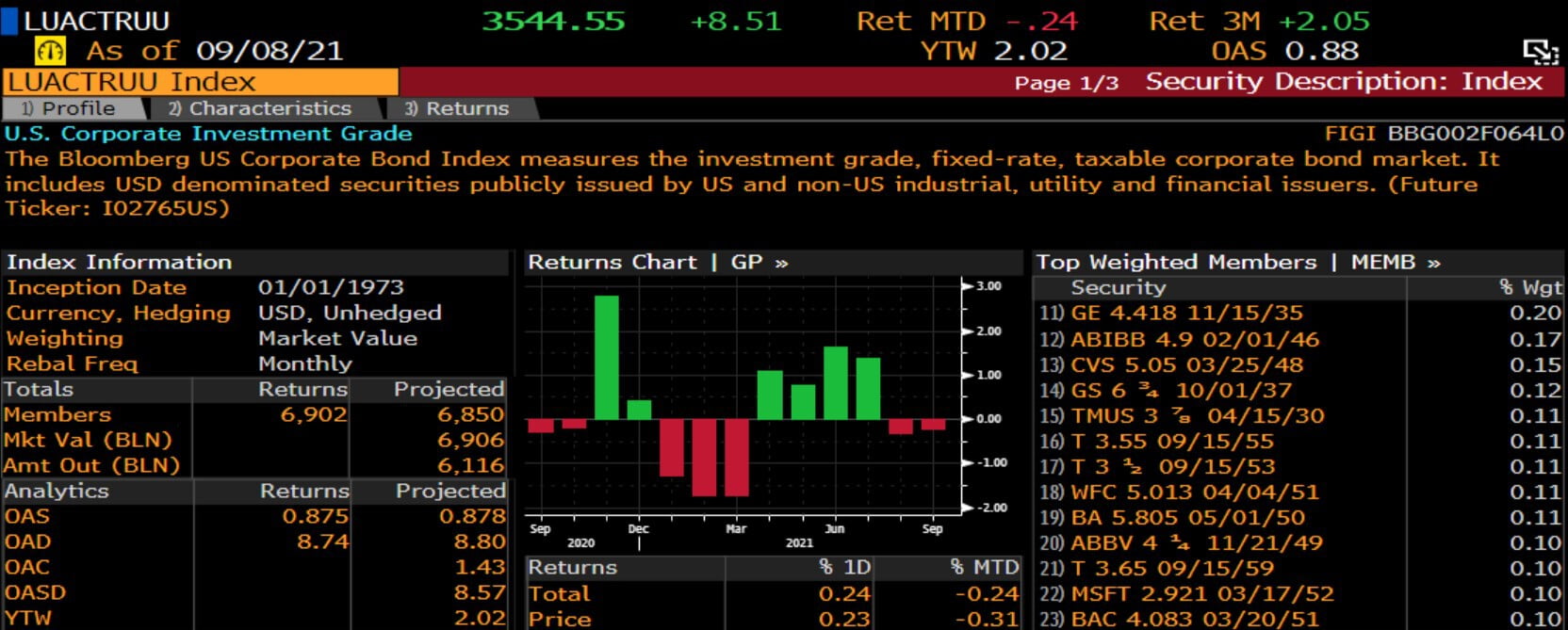Select GE 4.418 11/15/35 security row

tap(1300, 313)
